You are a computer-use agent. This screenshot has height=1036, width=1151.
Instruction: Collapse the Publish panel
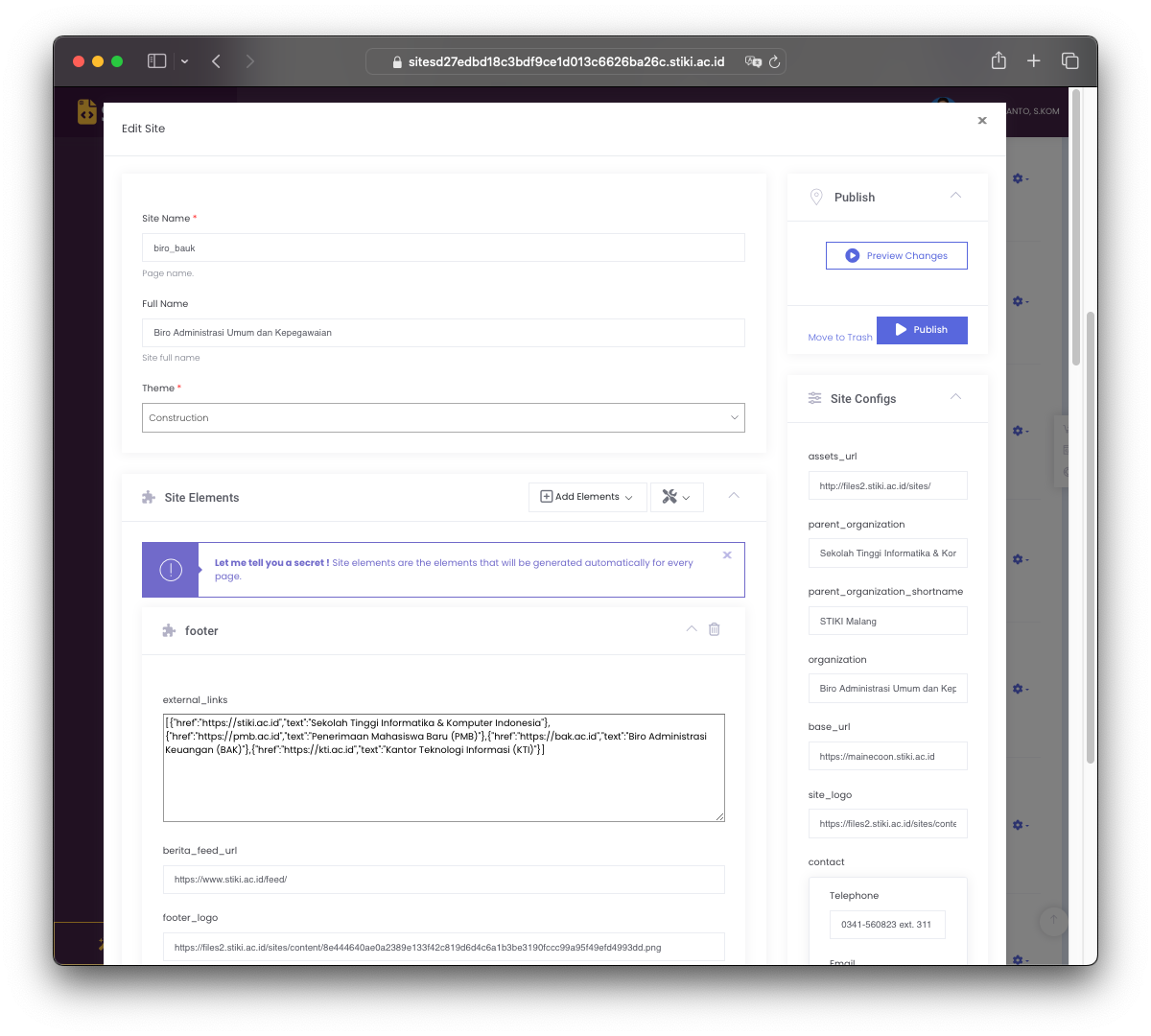[x=955, y=196]
